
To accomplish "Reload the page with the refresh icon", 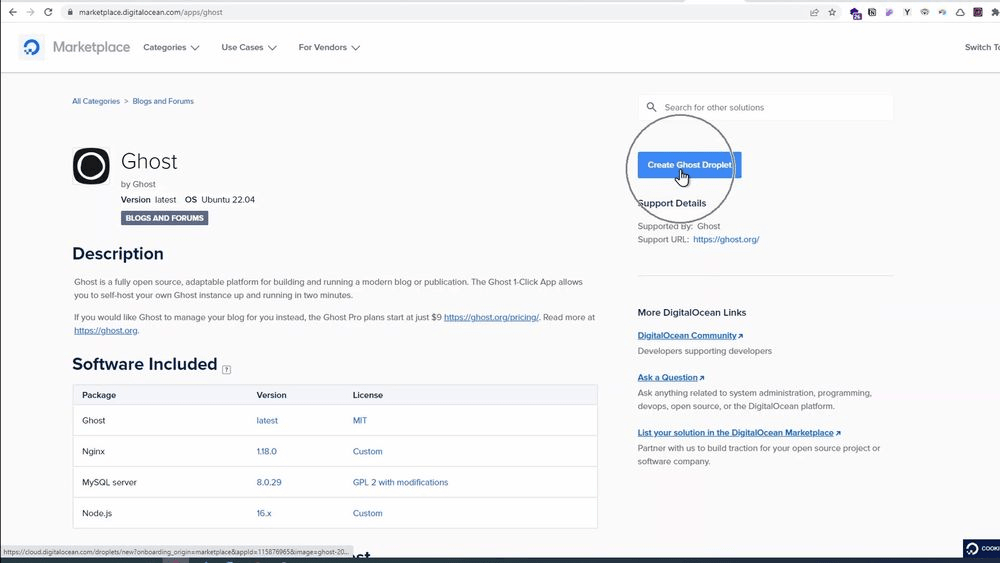I will (x=48, y=12).
